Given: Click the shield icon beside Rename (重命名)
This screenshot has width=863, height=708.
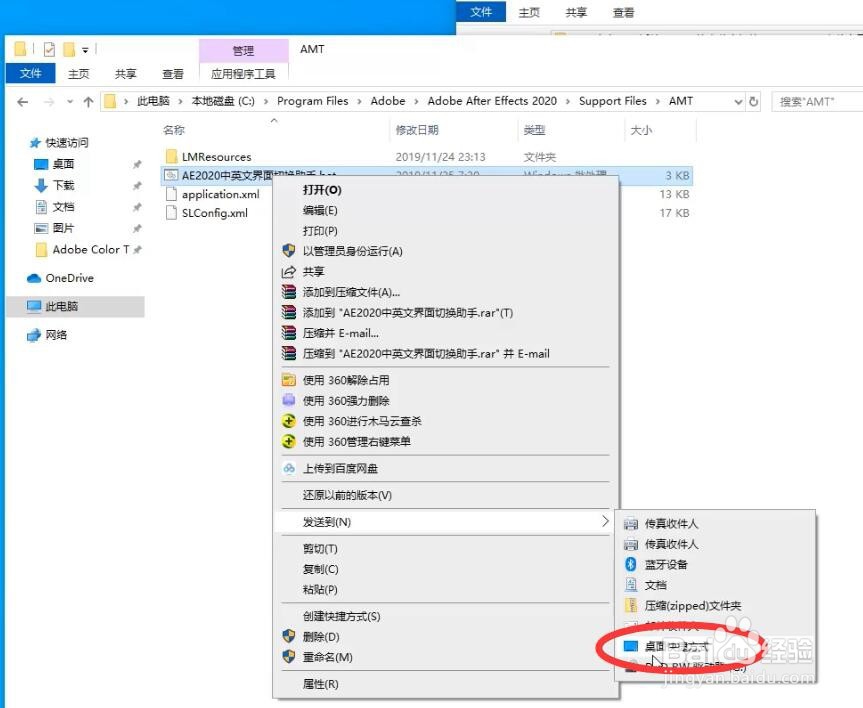Looking at the screenshot, I should point(289,657).
